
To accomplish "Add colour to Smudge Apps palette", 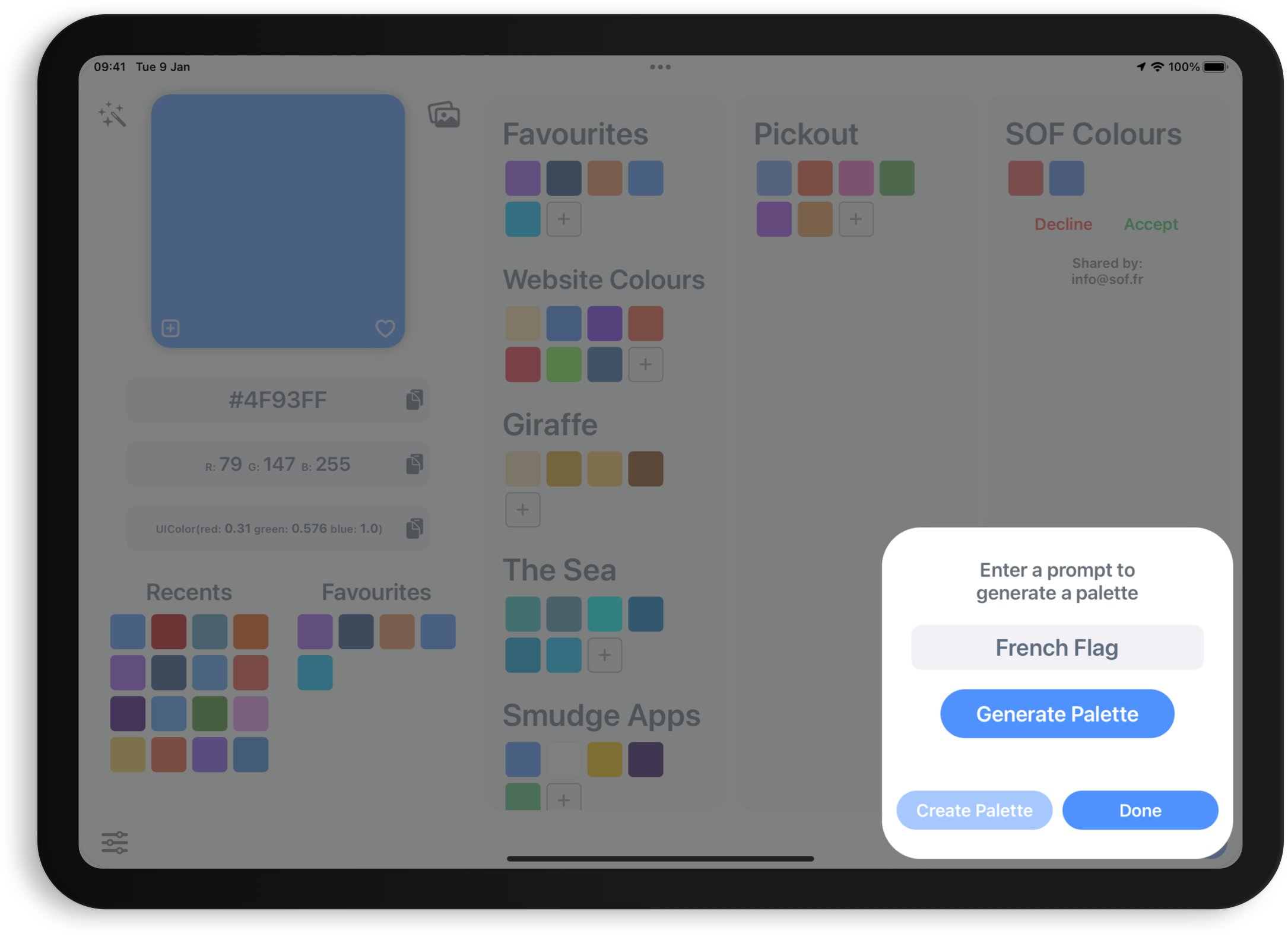I will [x=564, y=797].
